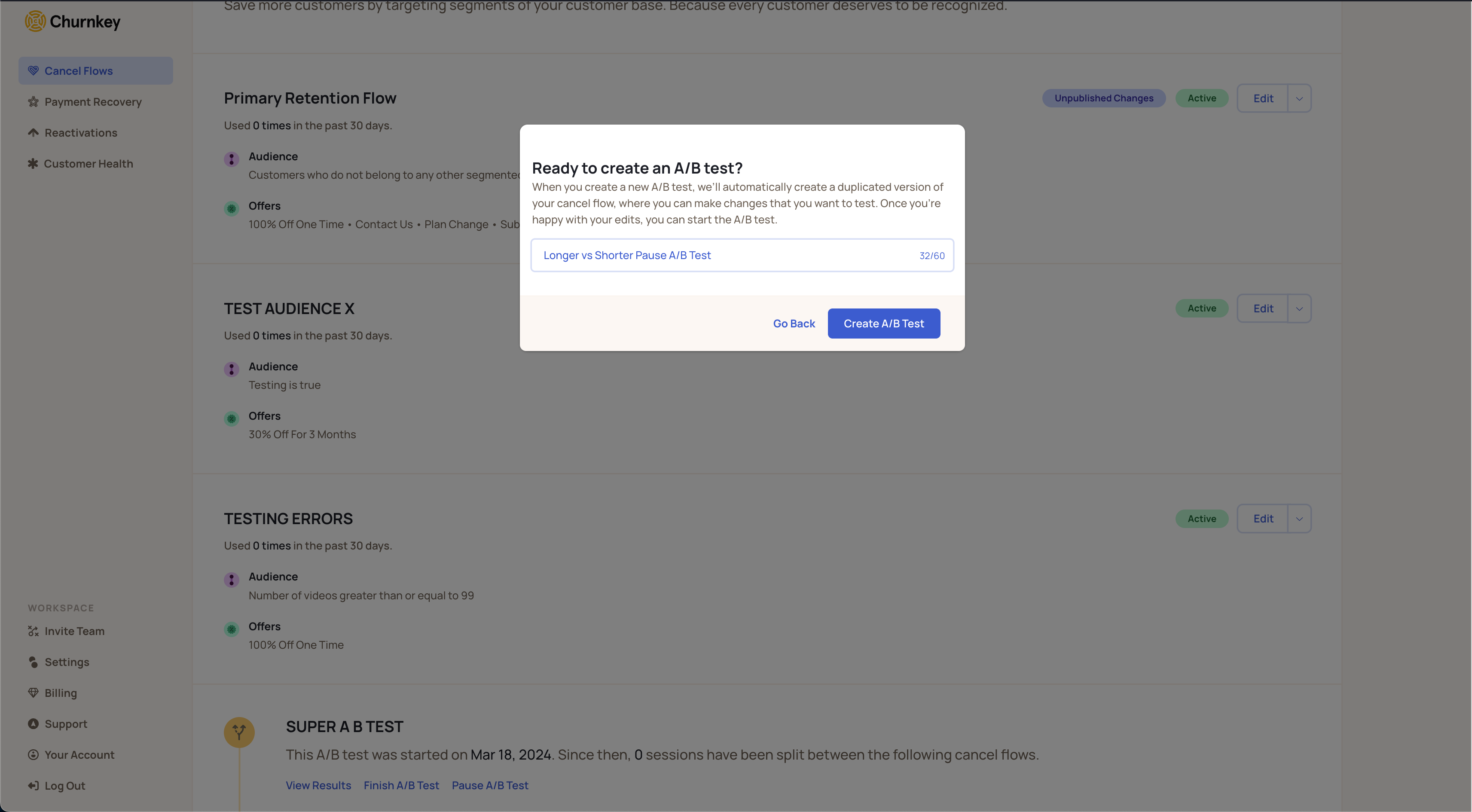Click the Churnkey logo icon
Image resolution: width=1472 pixels, height=812 pixels.
tap(35, 21)
